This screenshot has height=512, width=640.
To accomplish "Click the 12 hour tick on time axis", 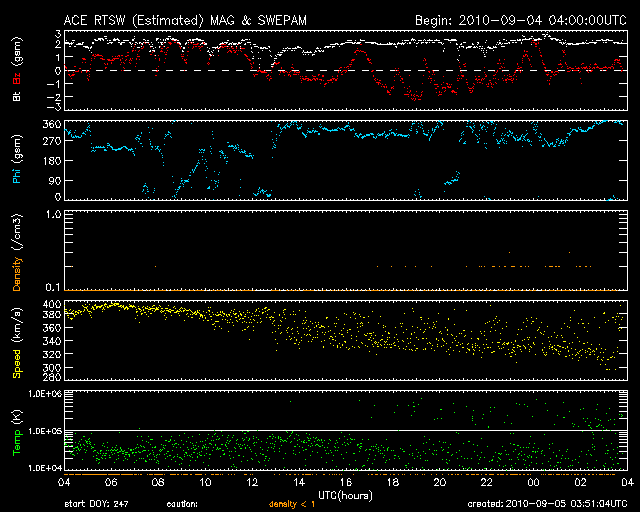I will point(252,482).
